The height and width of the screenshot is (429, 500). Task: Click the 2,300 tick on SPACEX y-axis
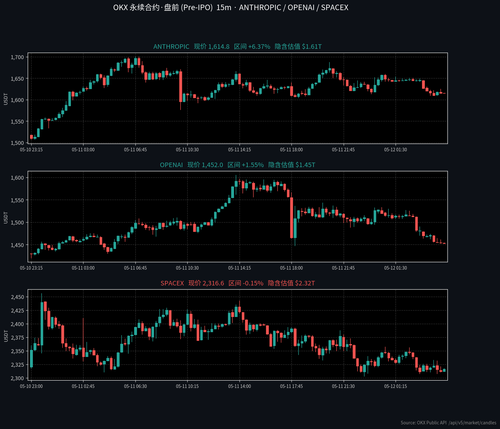point(17,378)
